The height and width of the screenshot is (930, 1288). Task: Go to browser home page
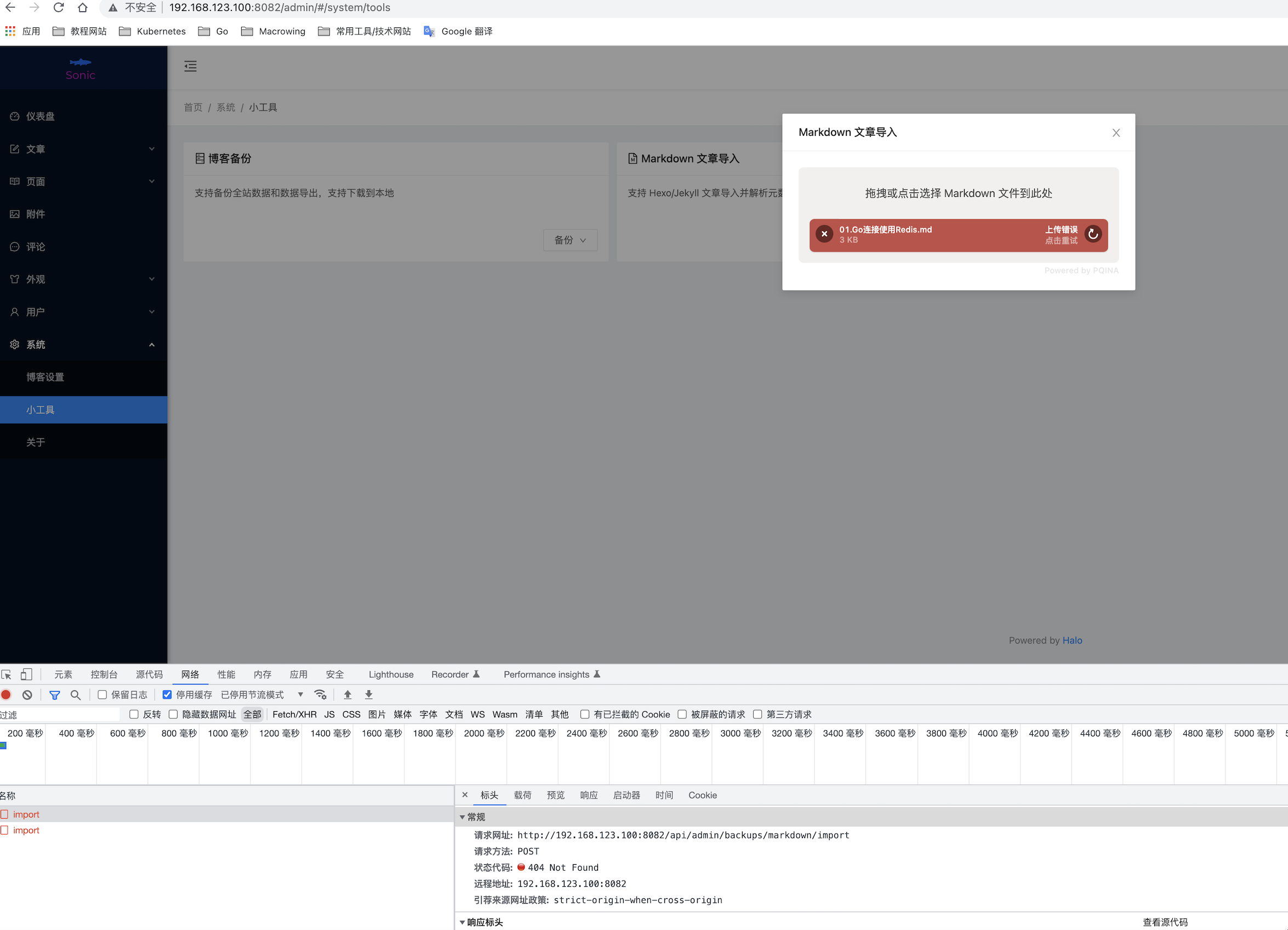click(83, 7)
